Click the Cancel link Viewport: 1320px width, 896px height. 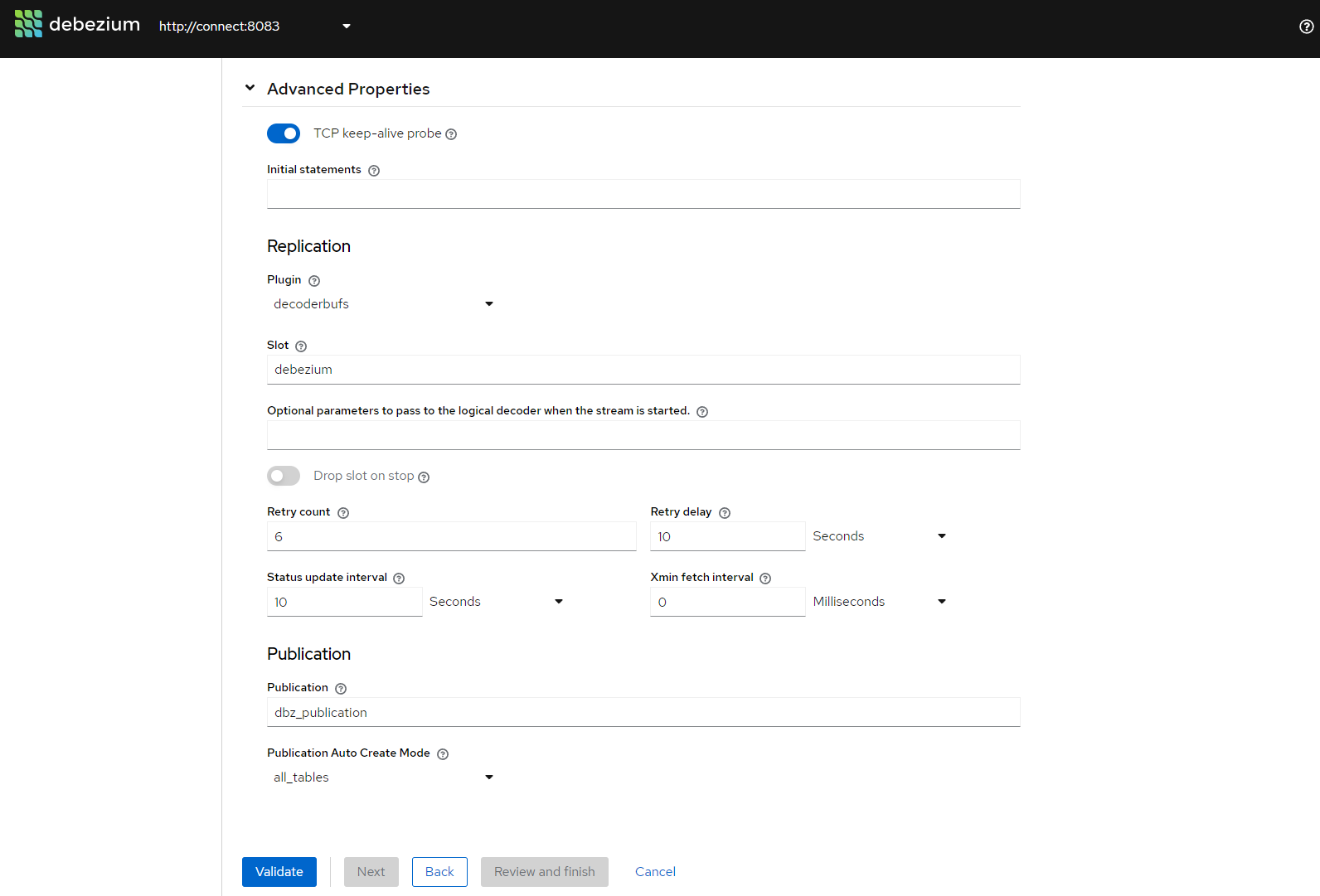click(x=655, y=872)
